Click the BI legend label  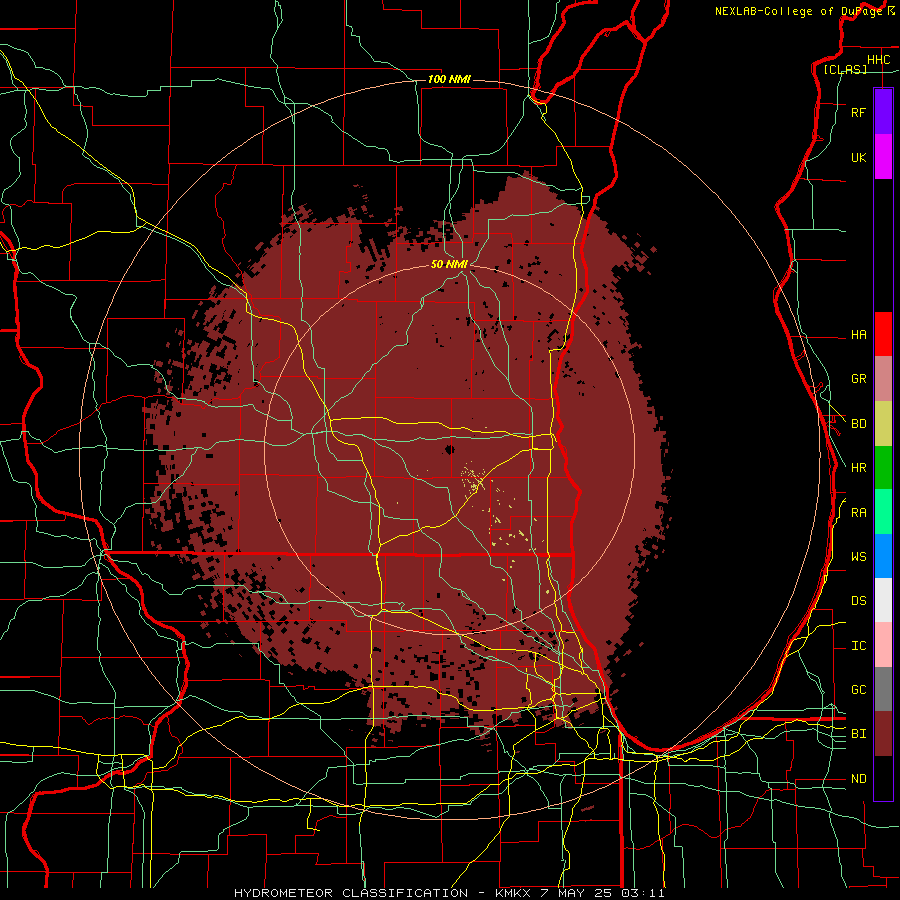click(858, 734)
